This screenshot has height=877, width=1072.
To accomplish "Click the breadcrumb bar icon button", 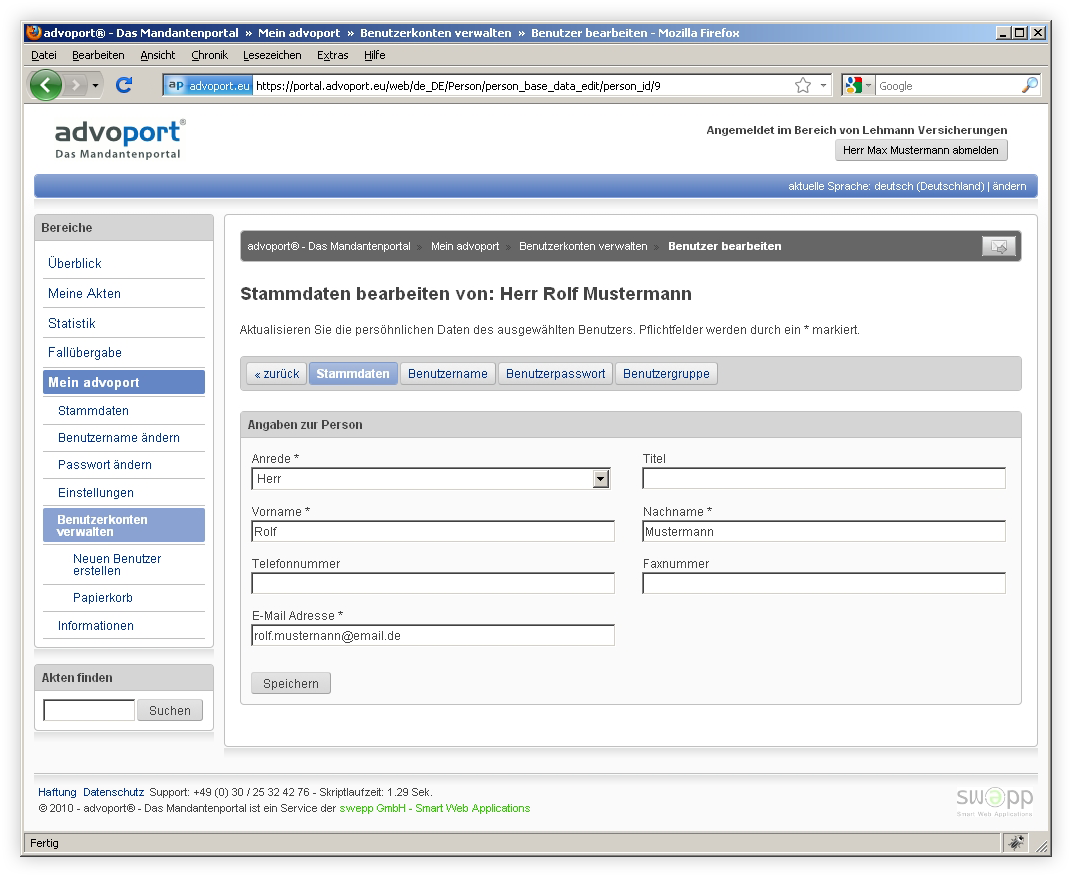I will 999,246.
